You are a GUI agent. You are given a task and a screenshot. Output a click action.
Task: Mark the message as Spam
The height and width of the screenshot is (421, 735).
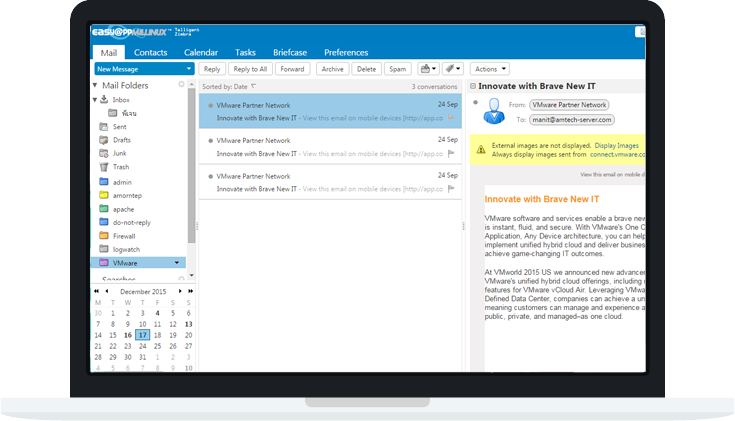click(398, 69)
